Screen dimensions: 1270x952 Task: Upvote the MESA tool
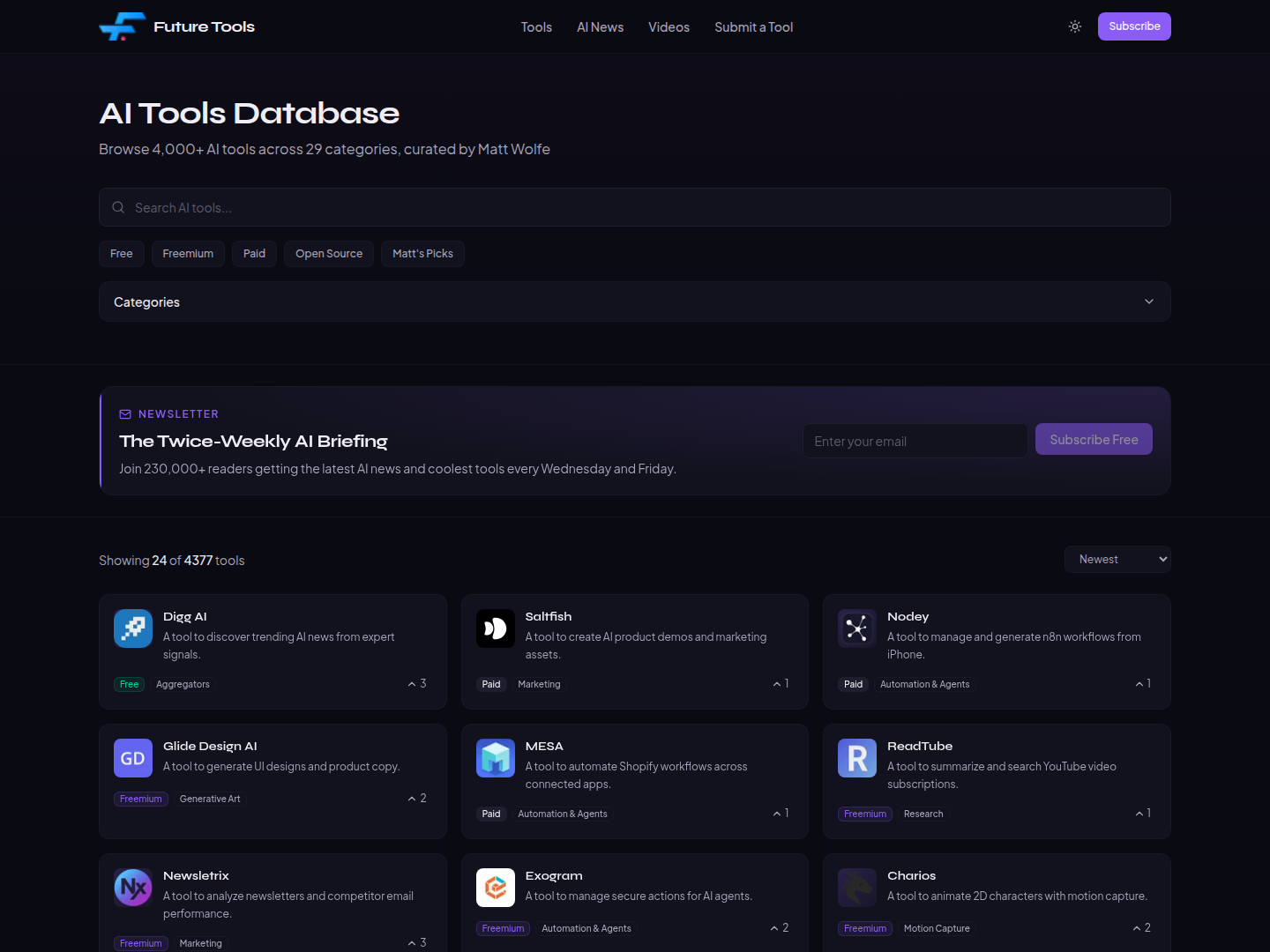781,813
